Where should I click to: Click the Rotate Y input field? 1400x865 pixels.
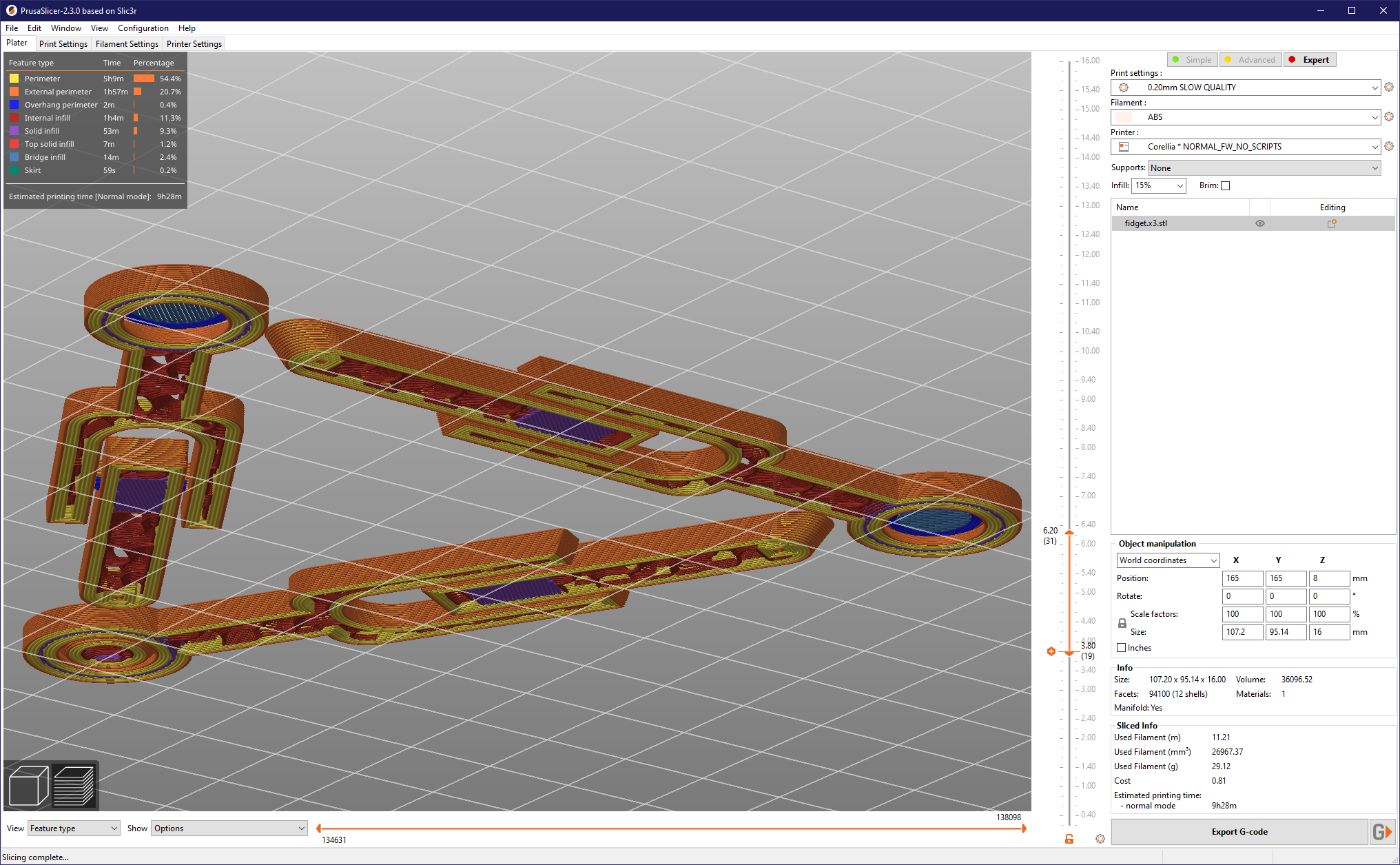(1286, 596)
